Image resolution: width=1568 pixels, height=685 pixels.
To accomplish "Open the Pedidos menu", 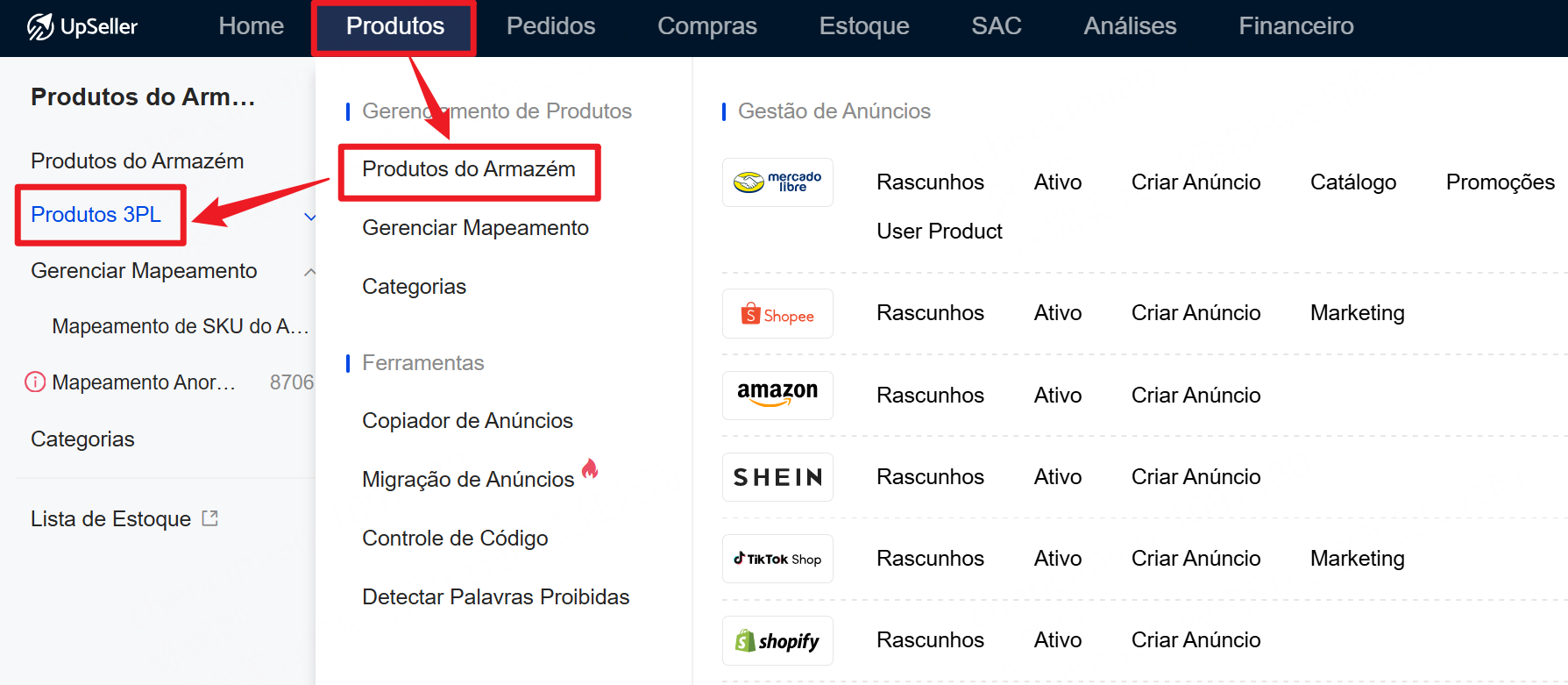I will tap(550, 26).
